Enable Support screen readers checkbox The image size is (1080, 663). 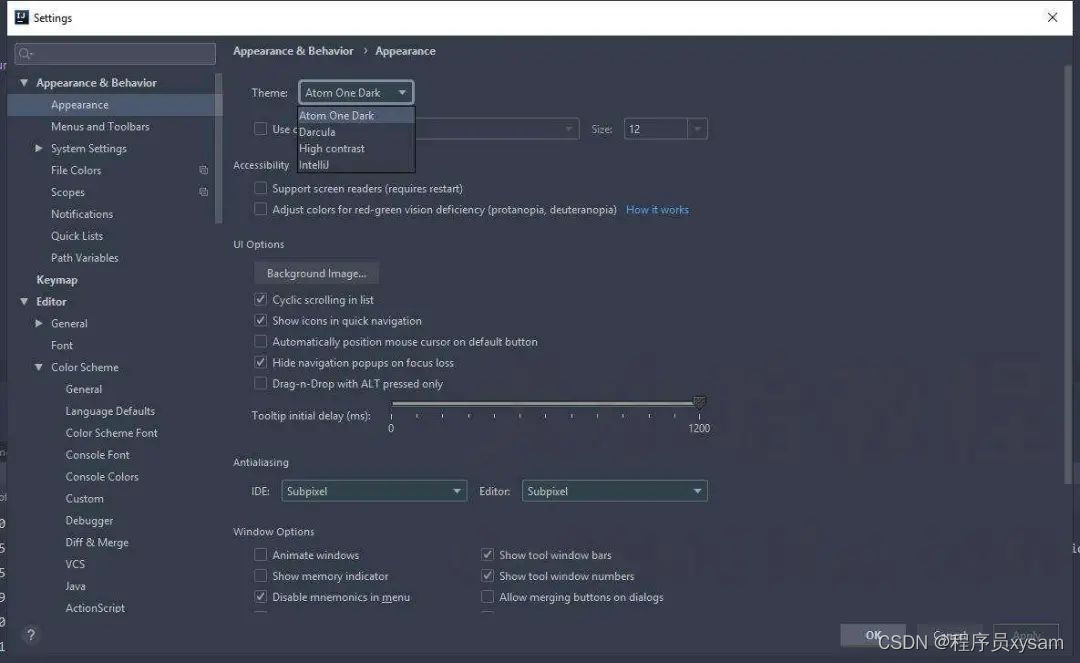click(260, 188)
